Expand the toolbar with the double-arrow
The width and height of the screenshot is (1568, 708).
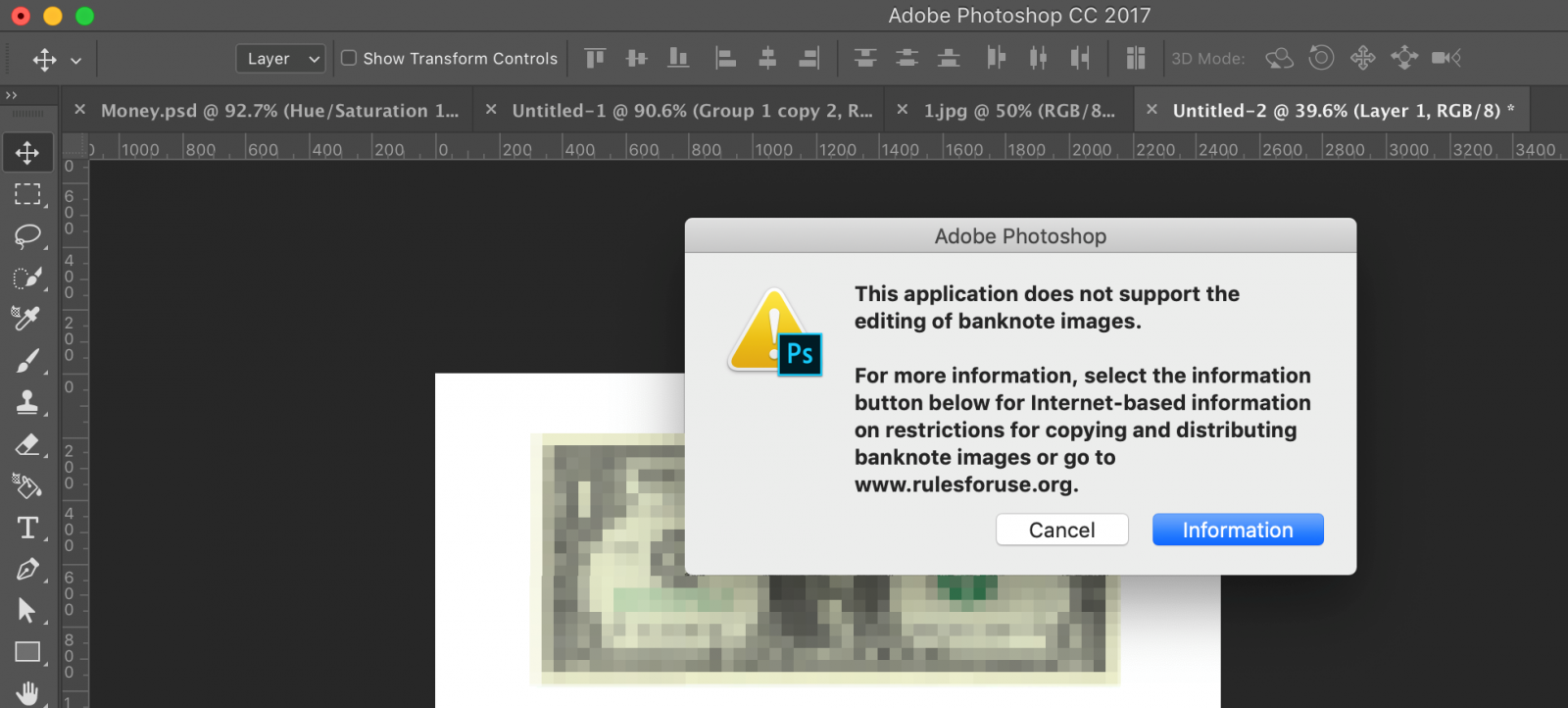tap(12, 95)
